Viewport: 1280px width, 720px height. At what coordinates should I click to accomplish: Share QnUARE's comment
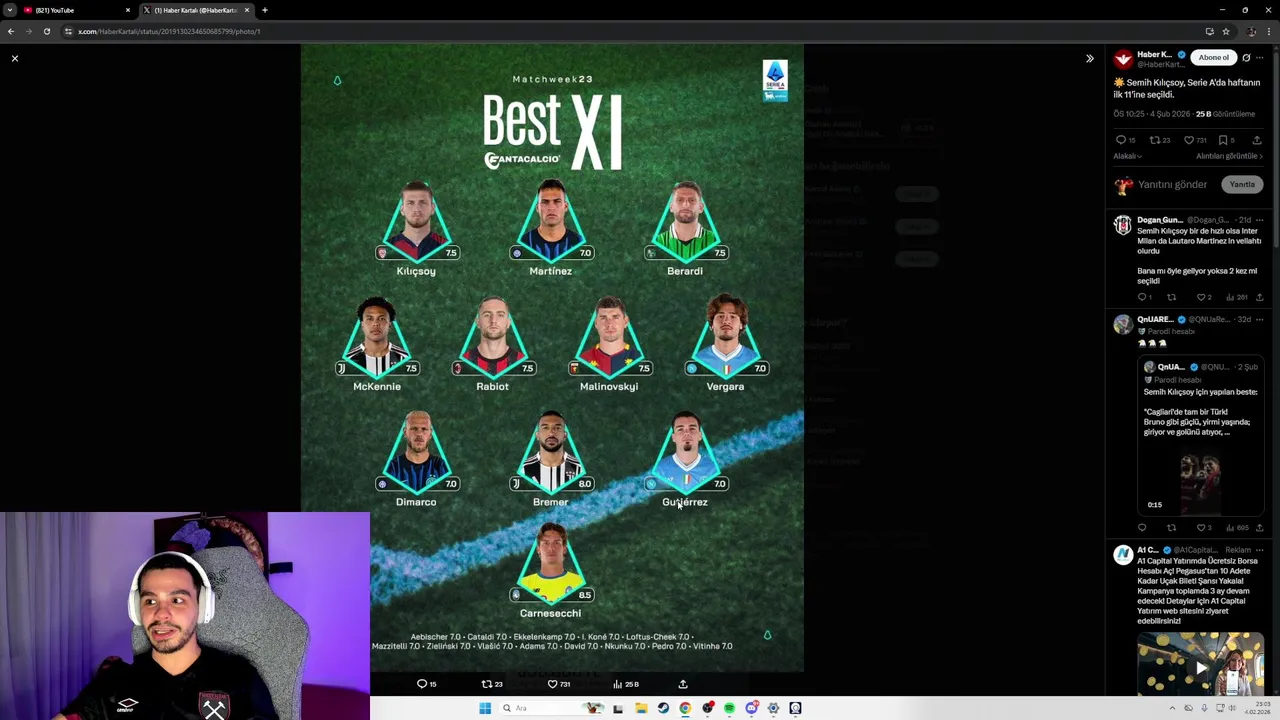click(1259, 527)
